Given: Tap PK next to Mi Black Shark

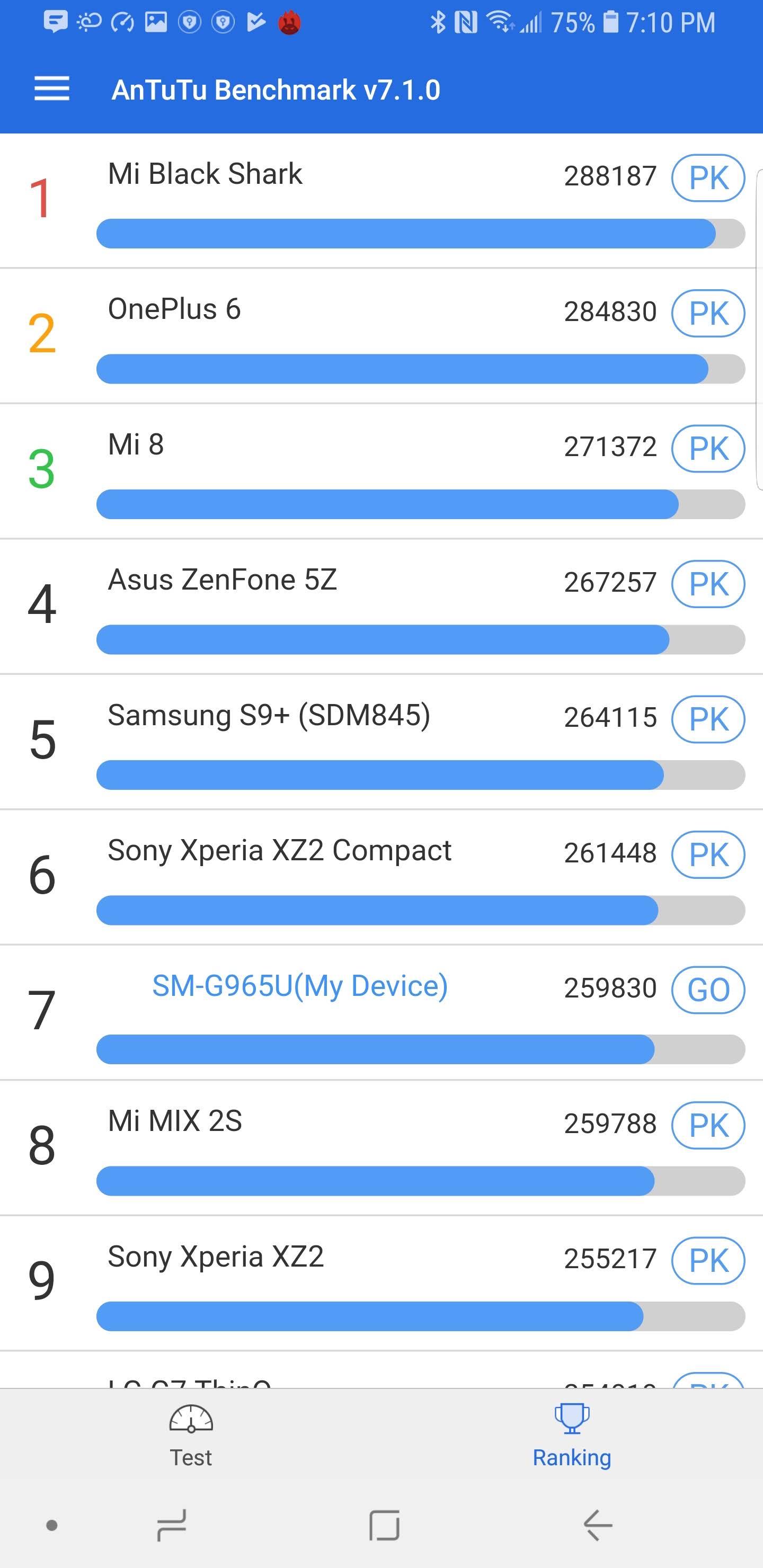Looking at the screenshot, I should coord(708,178).
